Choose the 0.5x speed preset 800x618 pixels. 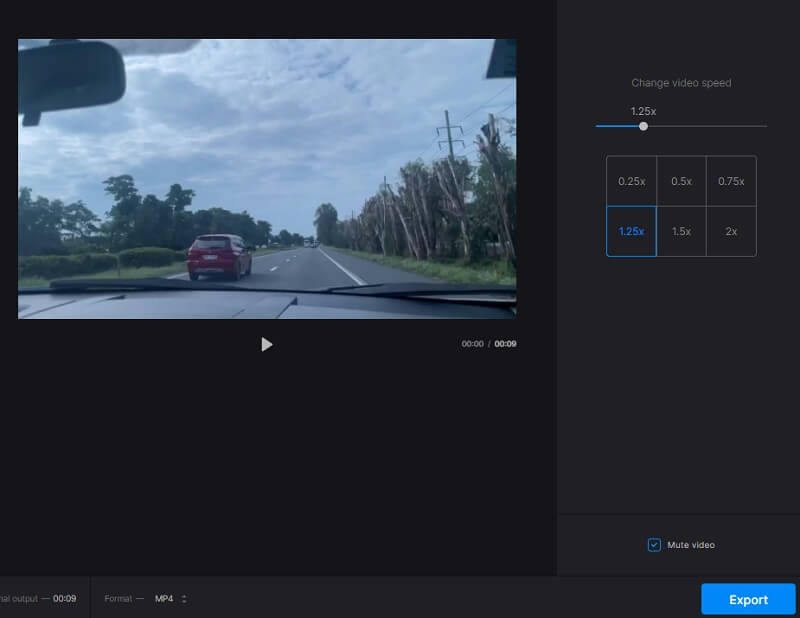(681, 181)
